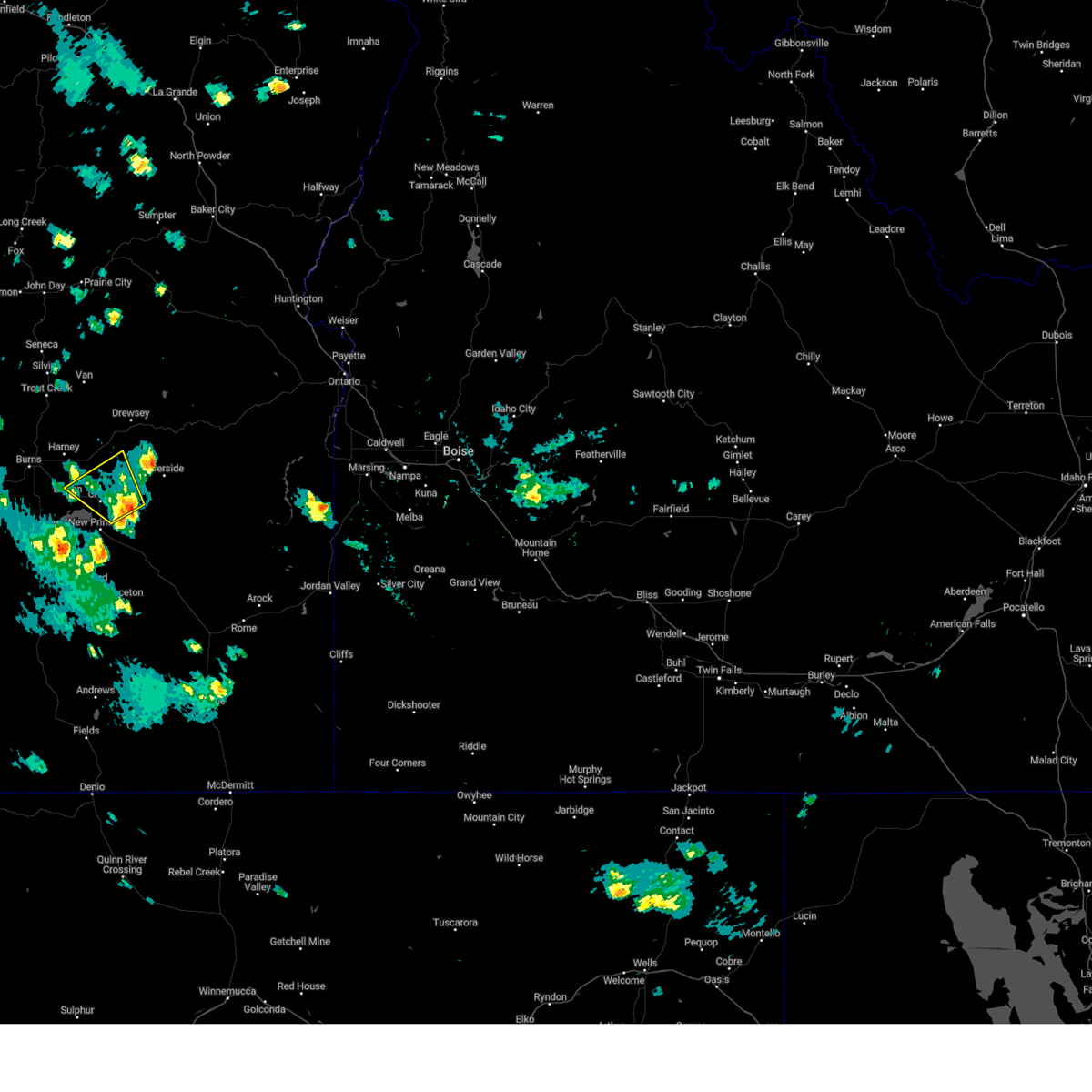The width and height of the screenshot is (1092, 1092).
Task: Select the Wells city label
Action: (645, 963)
